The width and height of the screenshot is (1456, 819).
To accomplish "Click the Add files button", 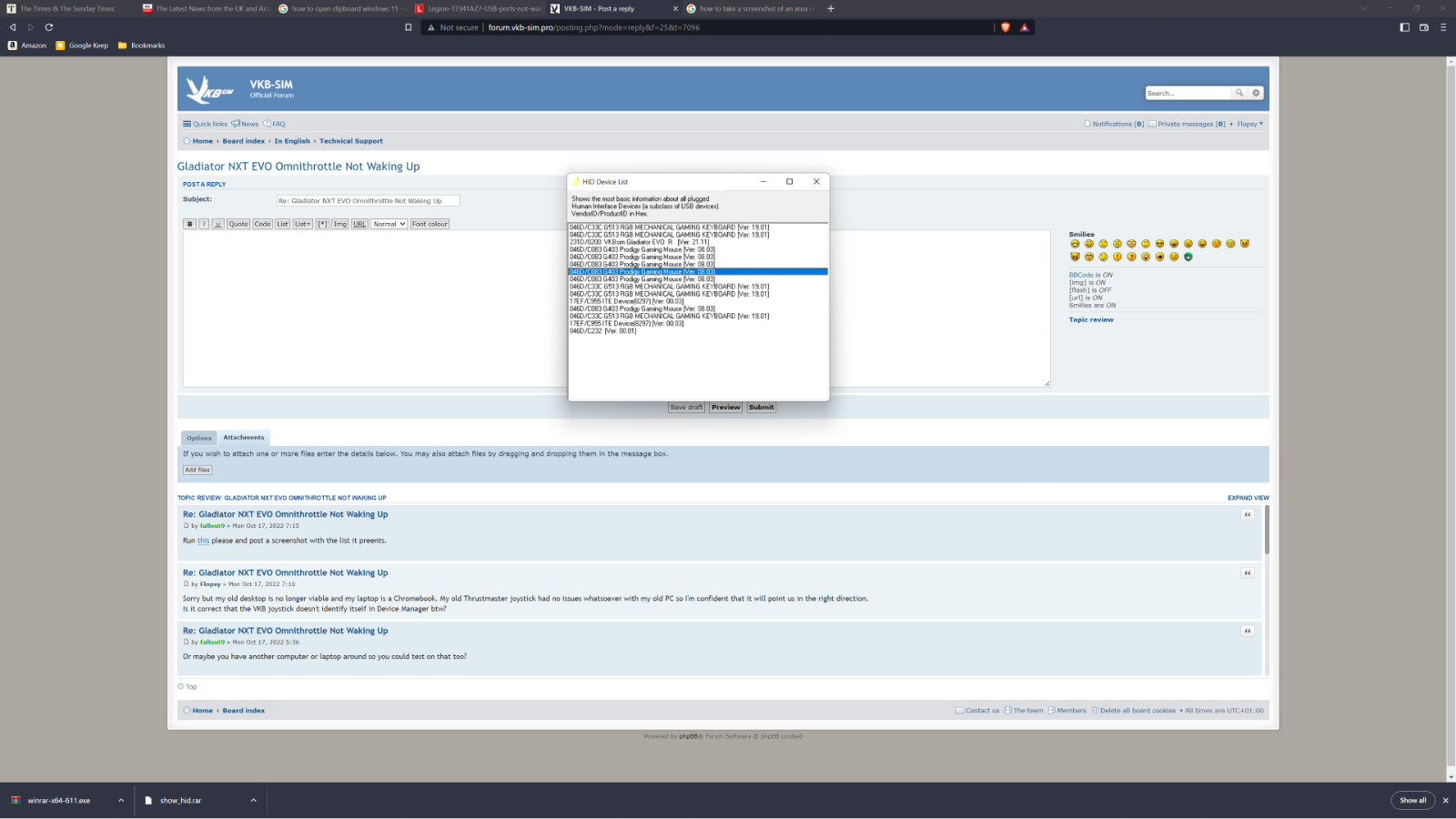I will (197, 470).
